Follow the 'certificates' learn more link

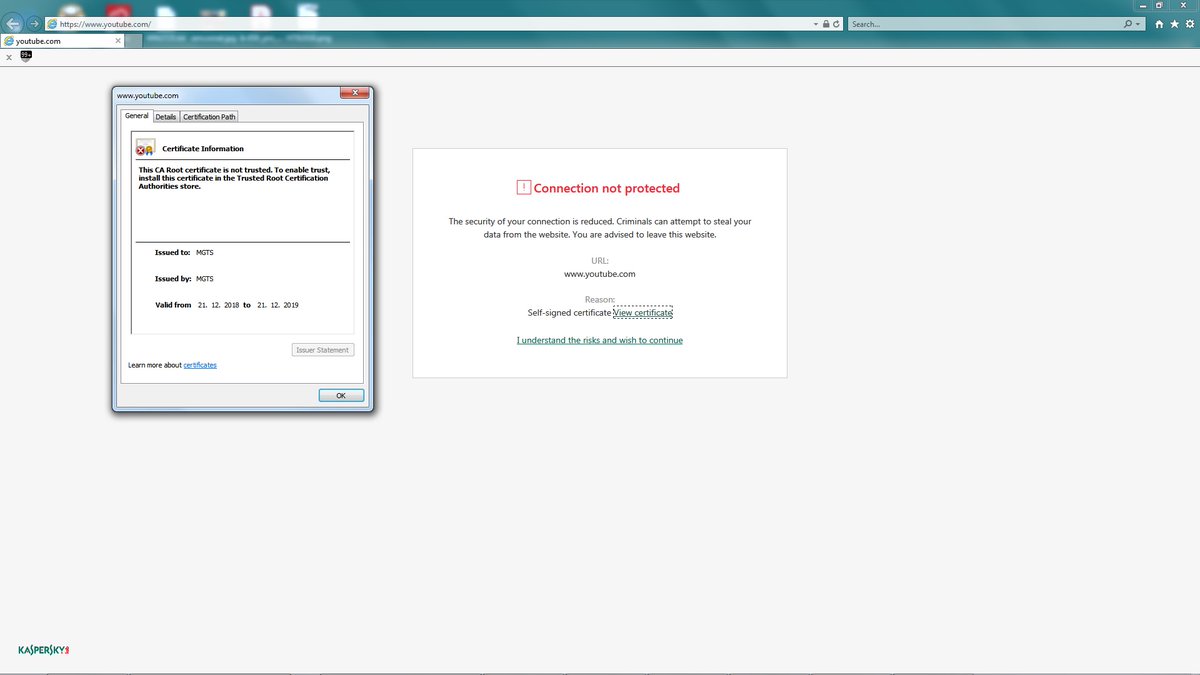(200, 365)
